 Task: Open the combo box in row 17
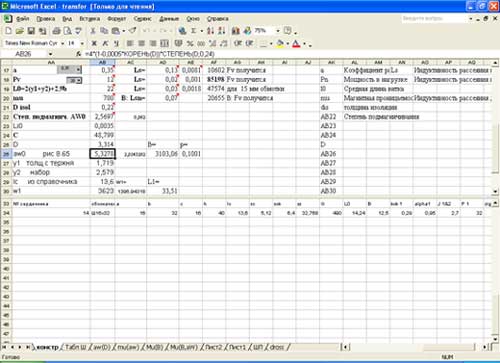(x=69, y=69)
